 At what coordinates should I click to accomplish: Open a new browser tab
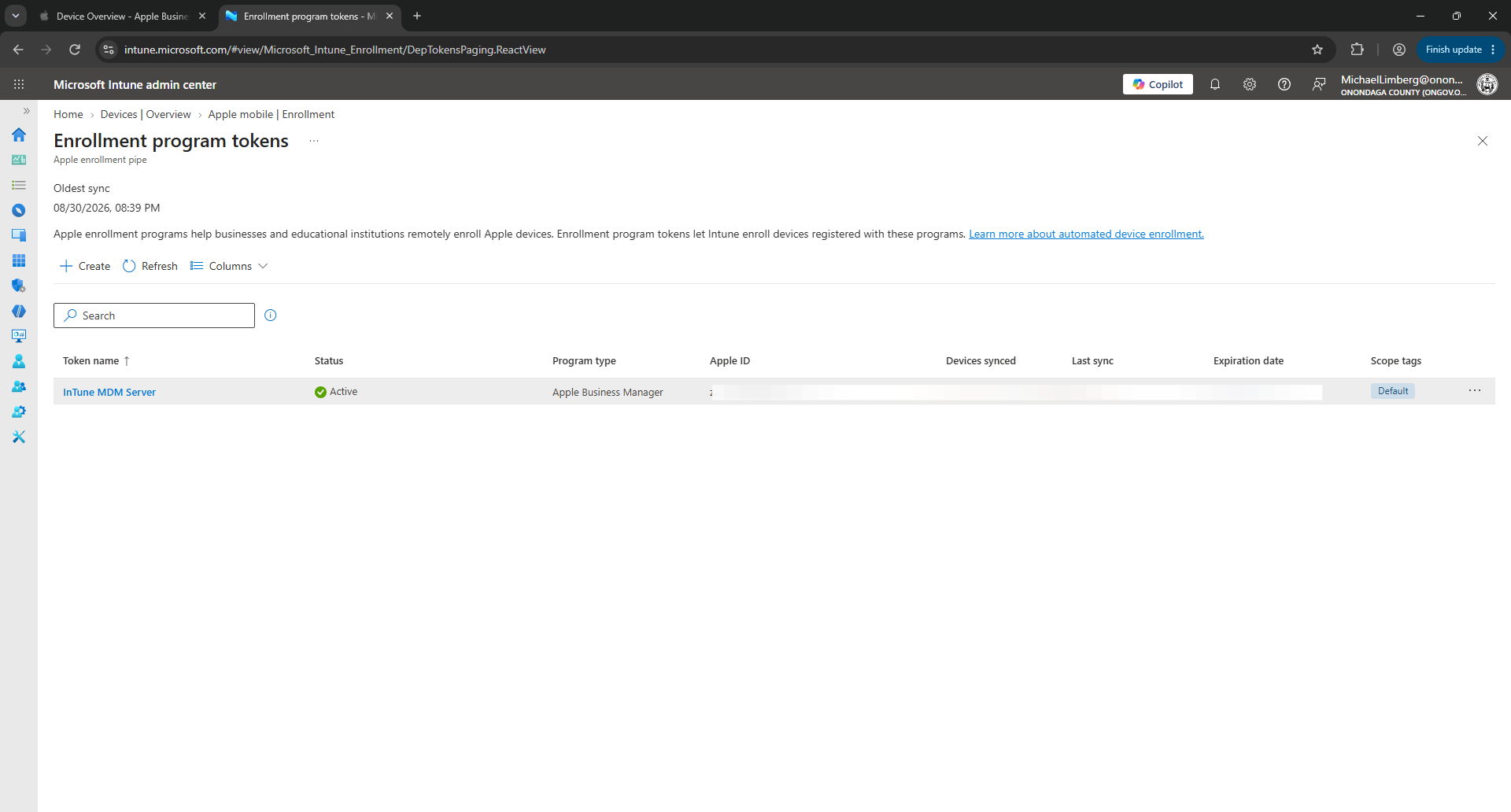417,16
